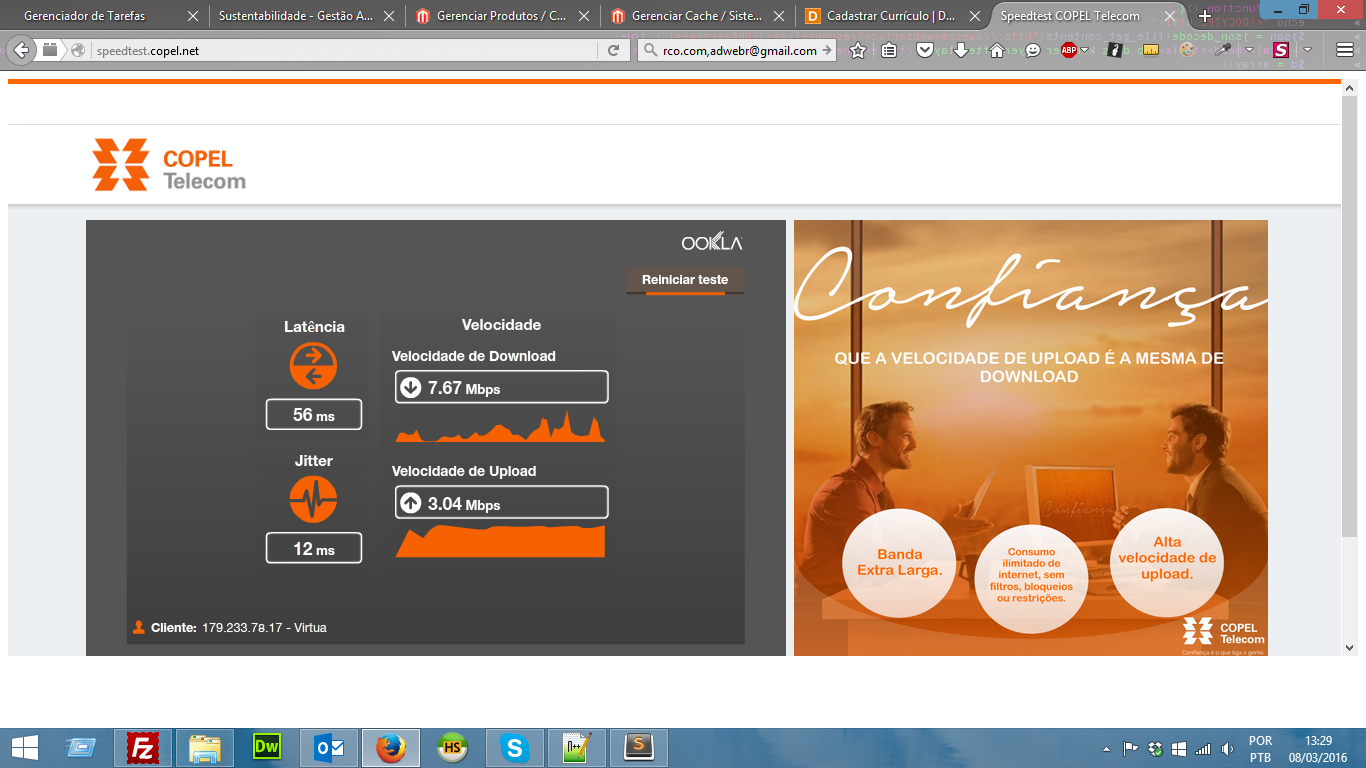This screenshot has height=768, width=1366.
Task: Open the bookmarks list icon
Action: (x=889, y=50)
